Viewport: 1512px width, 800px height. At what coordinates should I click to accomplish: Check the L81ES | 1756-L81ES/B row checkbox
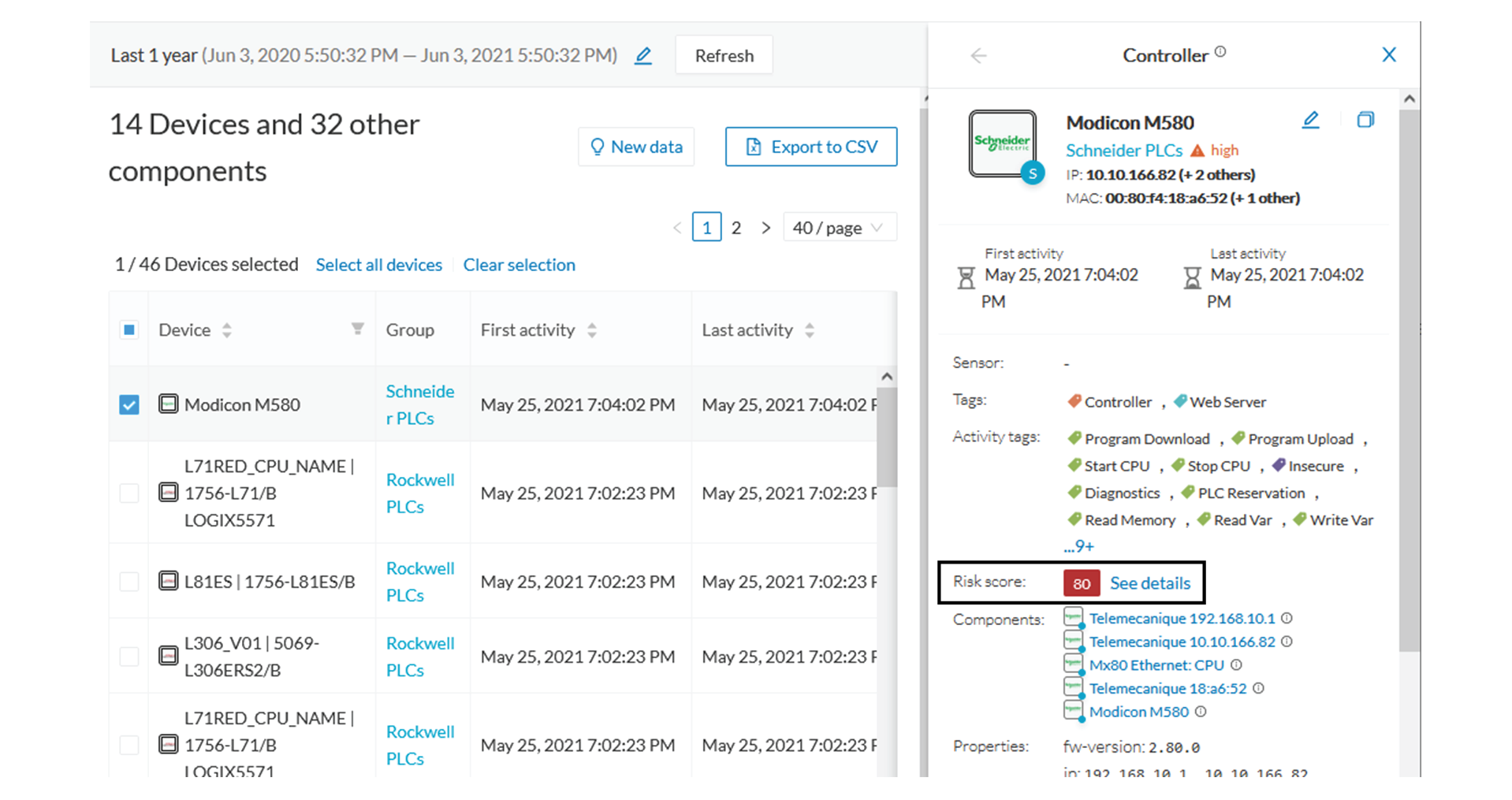pos(129,581)
